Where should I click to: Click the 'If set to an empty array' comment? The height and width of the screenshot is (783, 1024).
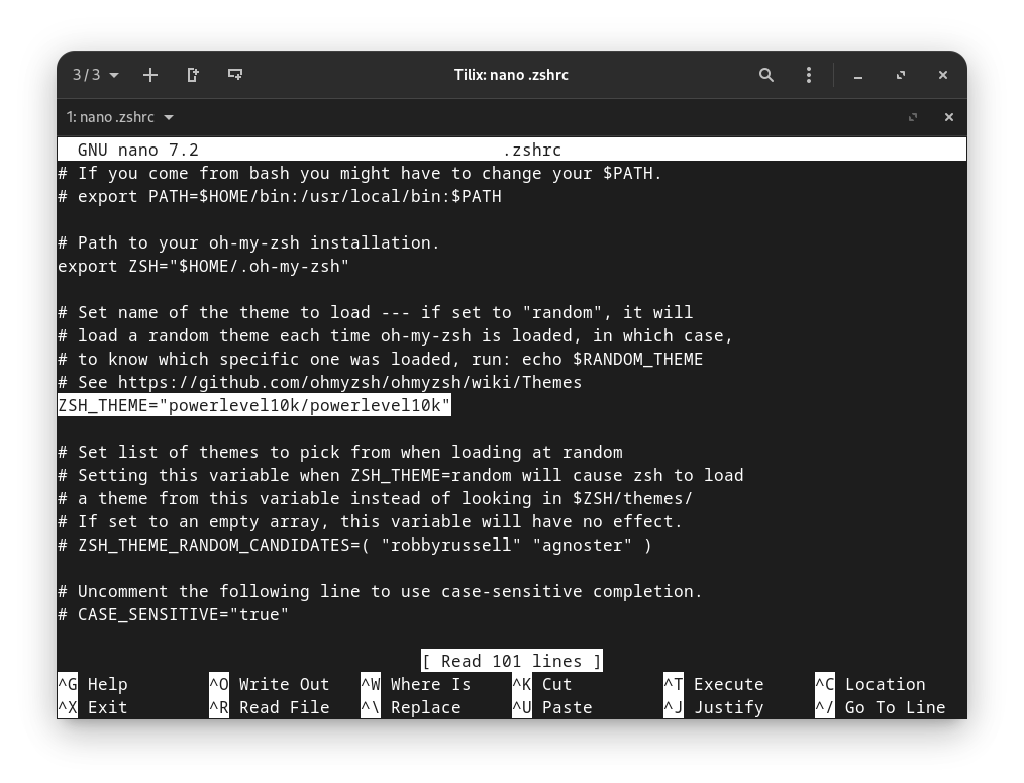[370, 522]
